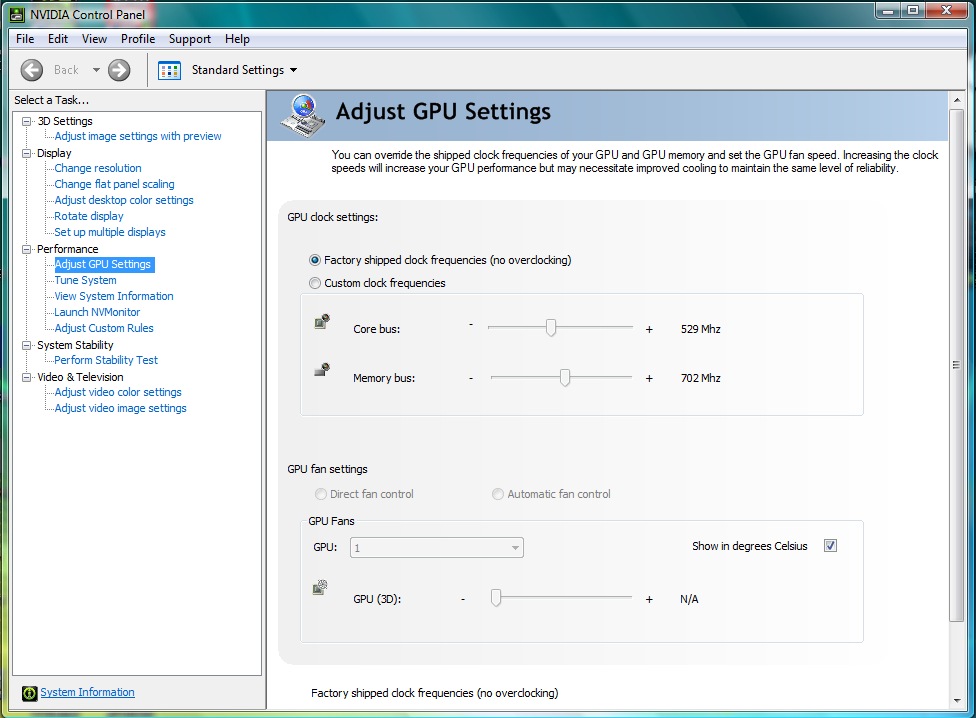Open Adjust video color settings

click(x=118, y=393)
